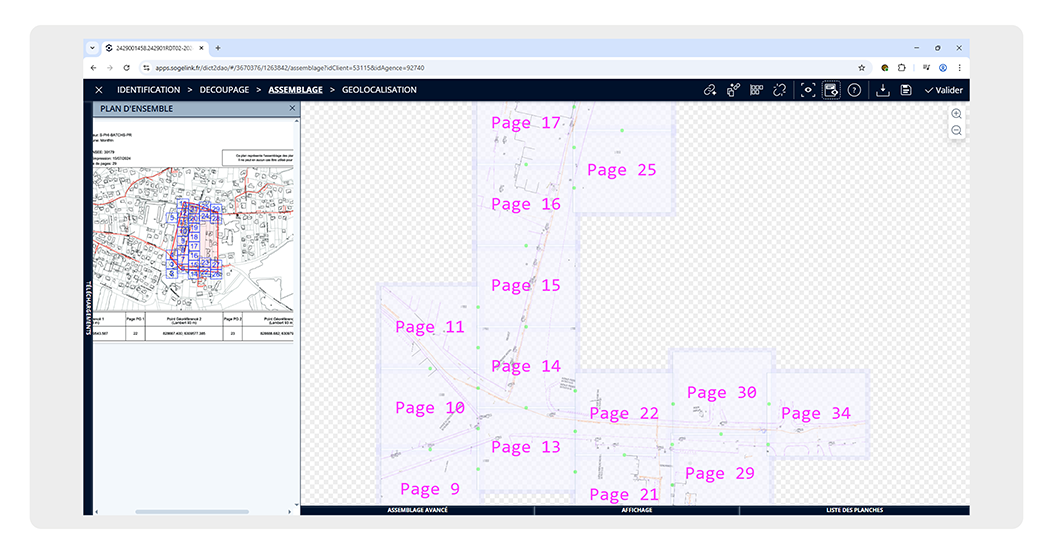Expand the LISTE DES PLANCHES bottom panel
Screen dimensions: 1053x554
[854, 510]
